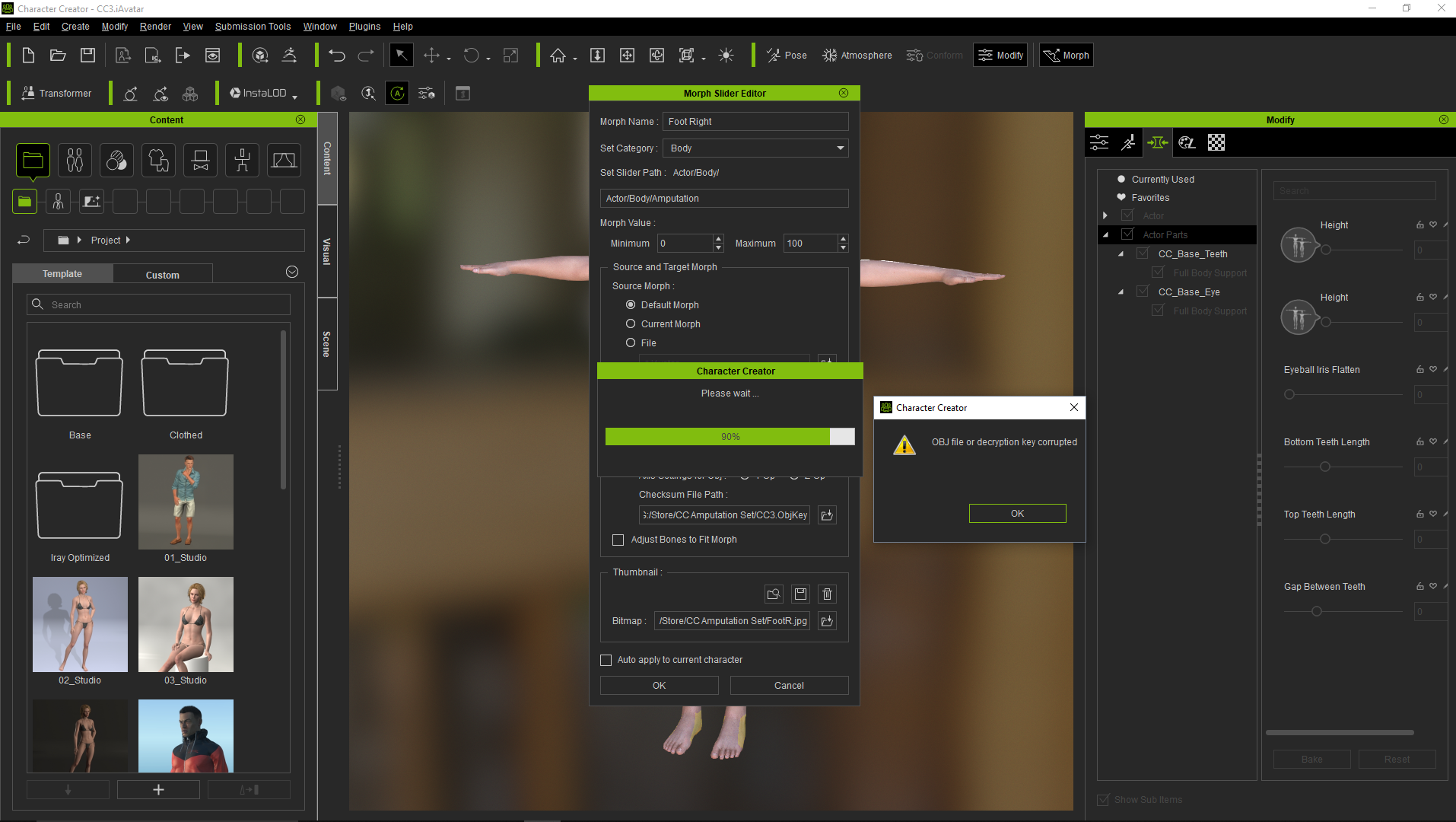Save project with floppy disk icon

pyautogui.click(x=88, y=56)
